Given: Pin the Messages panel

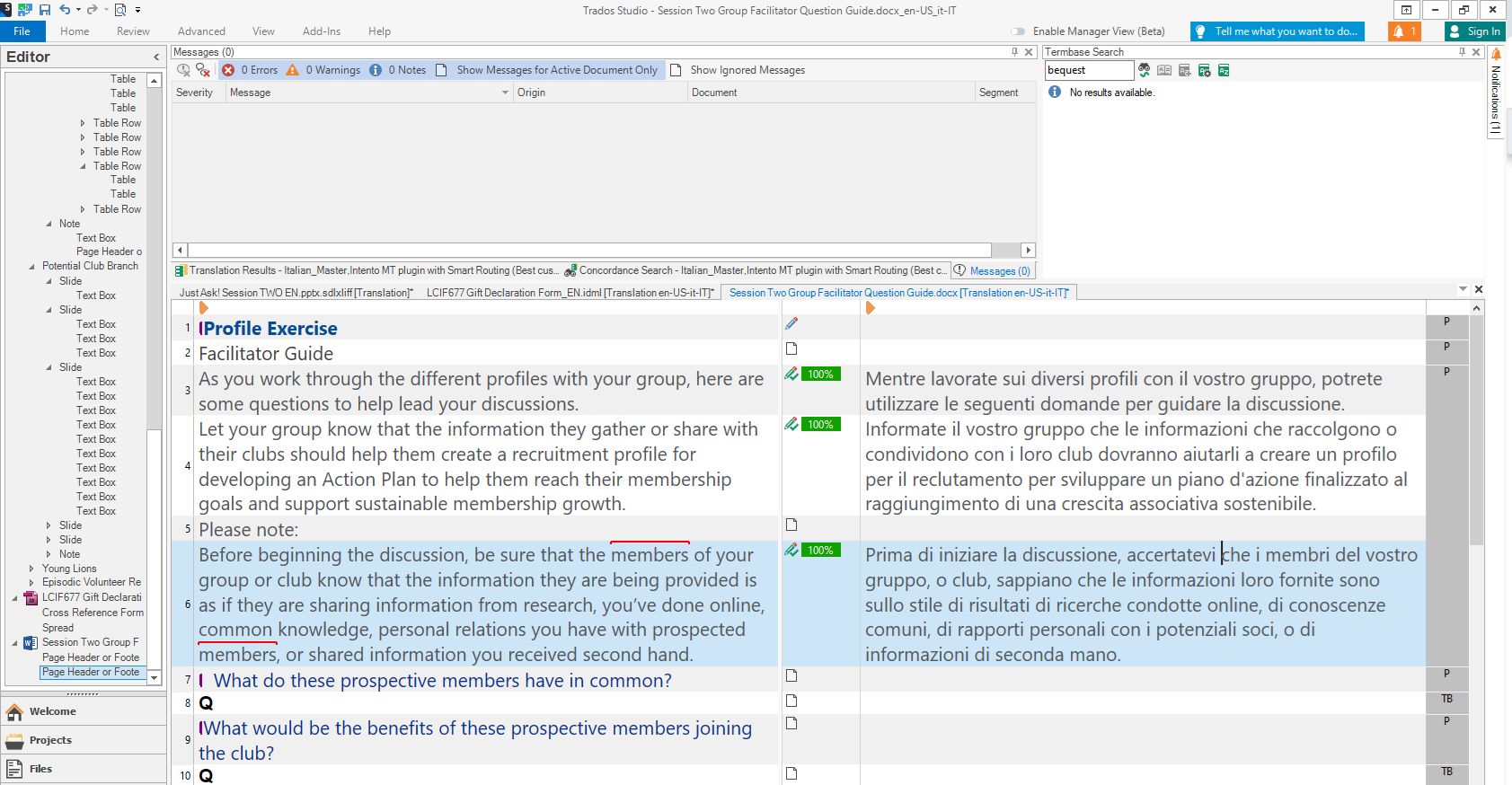Looking at the screenshot, I should coord(1015,52).
